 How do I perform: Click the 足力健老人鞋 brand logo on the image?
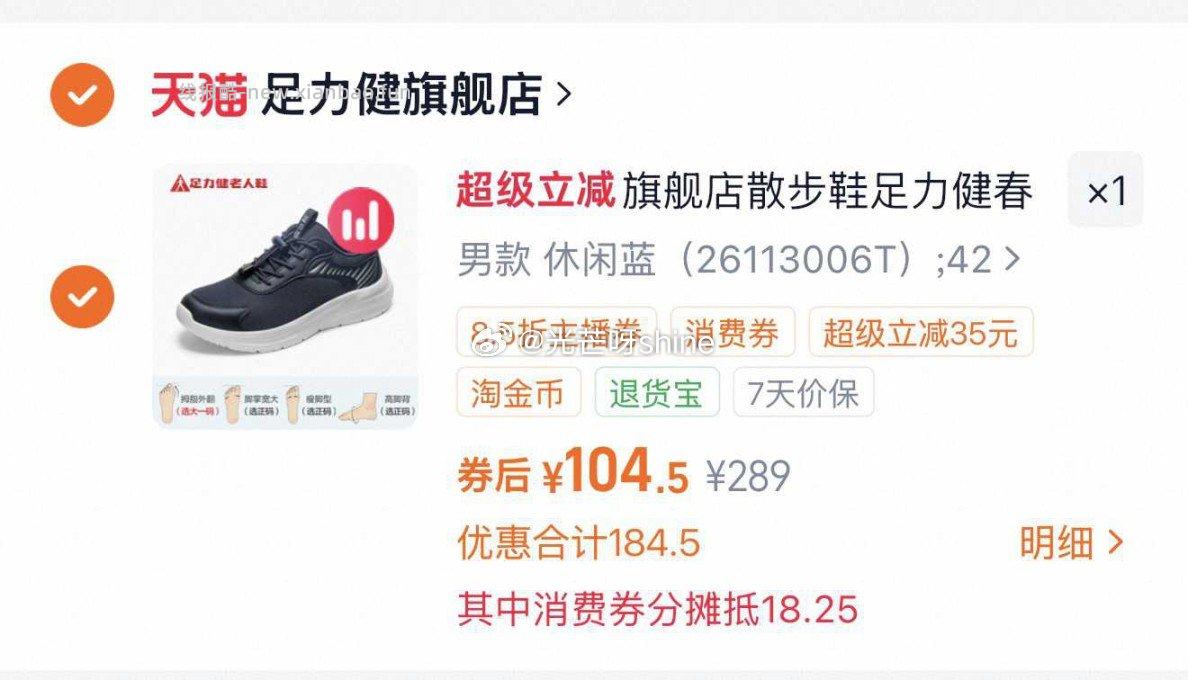(219, 182)
